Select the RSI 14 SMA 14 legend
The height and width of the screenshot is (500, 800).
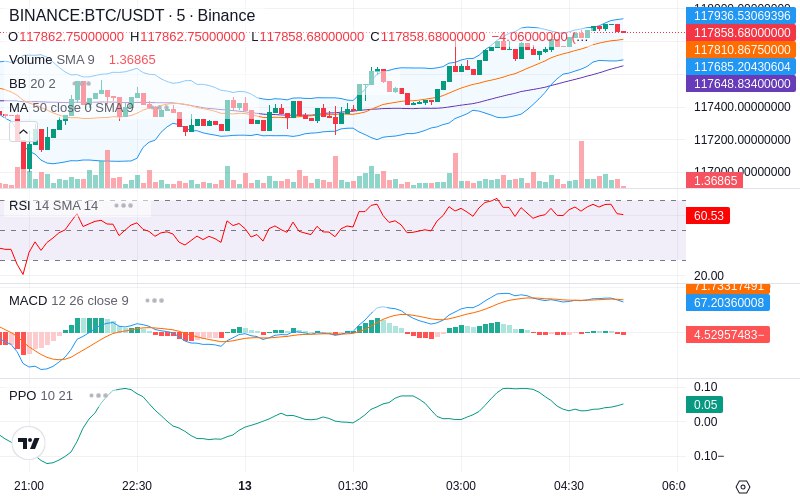click(54, 206)
